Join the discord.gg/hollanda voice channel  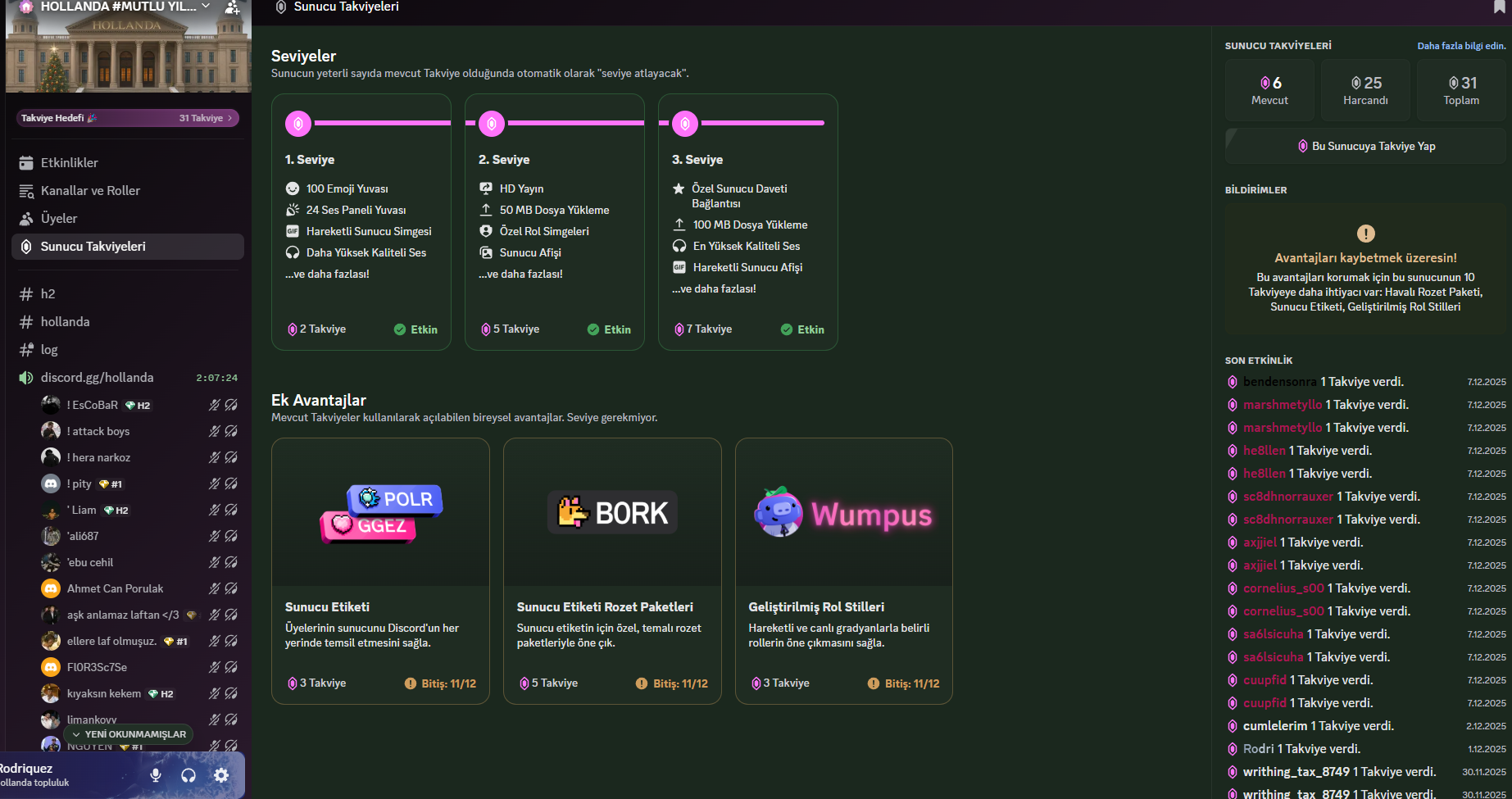click(x=128, y=378)
